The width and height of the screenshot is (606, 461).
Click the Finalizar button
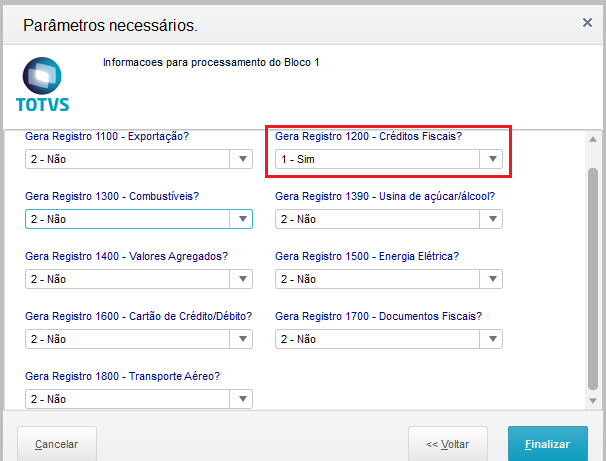[x=548, y=444]
